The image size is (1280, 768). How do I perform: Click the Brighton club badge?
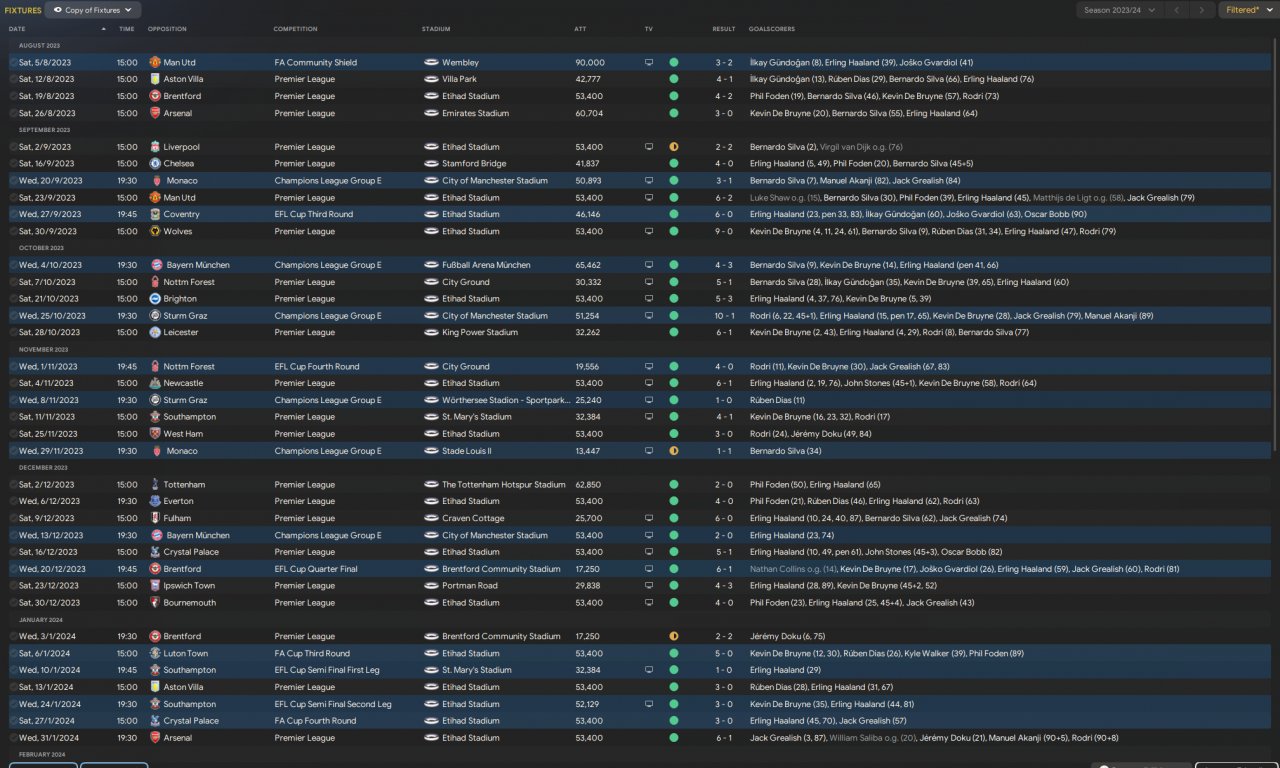coord(155,299)
